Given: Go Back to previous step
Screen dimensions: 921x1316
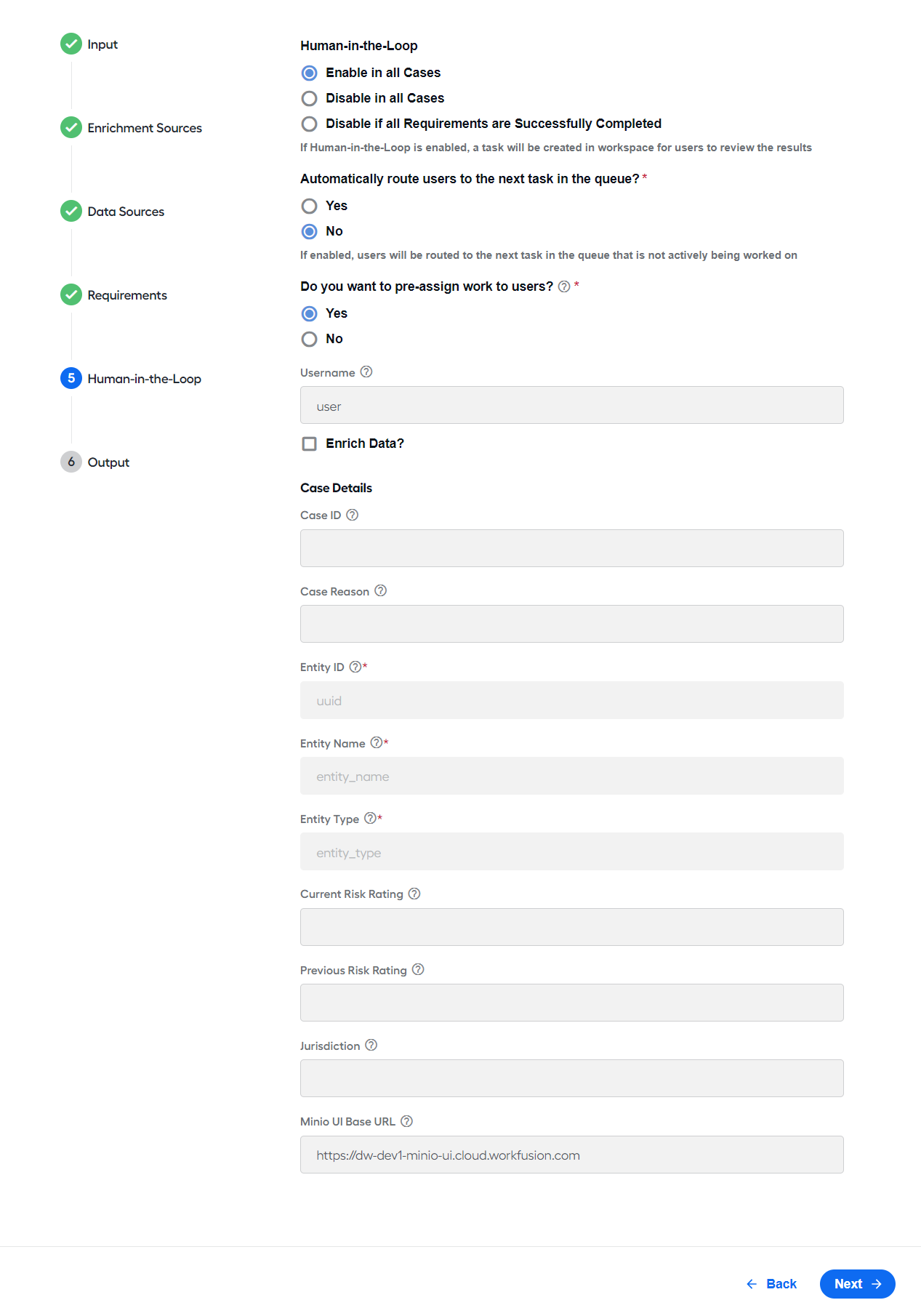Looking at the screenshot, I should [771, 1284].
